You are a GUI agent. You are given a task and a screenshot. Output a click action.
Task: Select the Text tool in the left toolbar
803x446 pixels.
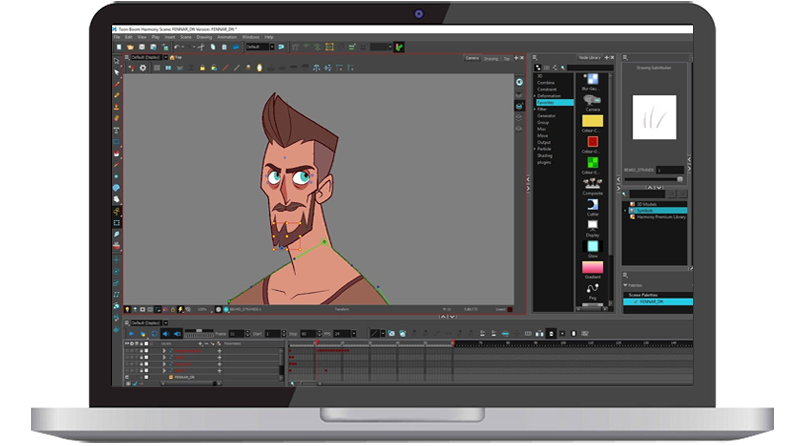117,130
